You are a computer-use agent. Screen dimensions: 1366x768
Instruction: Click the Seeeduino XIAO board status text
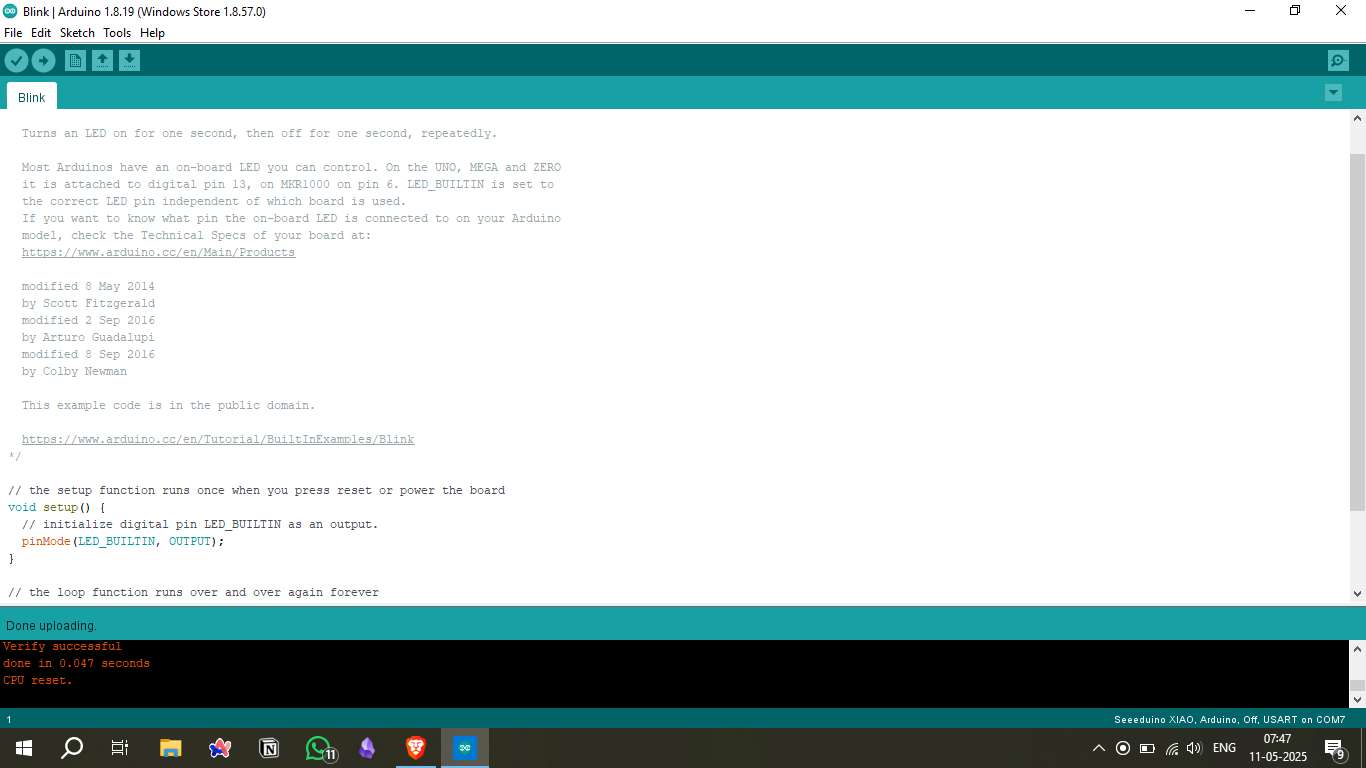click(x=1230, y=720)
